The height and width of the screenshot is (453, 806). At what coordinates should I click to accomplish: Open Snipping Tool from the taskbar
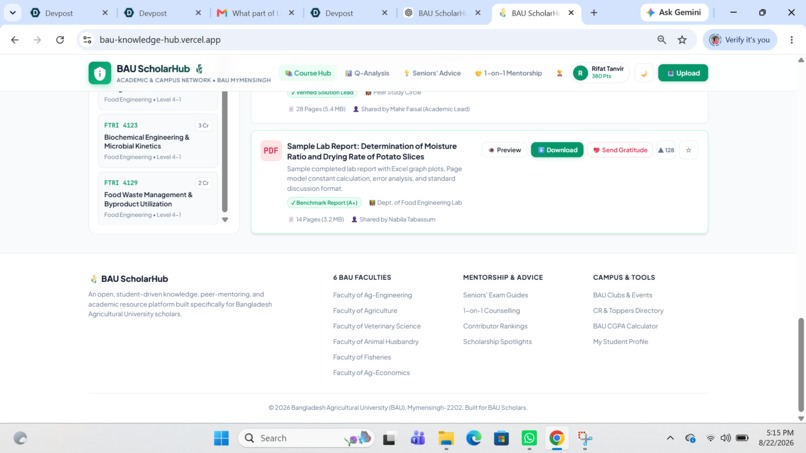pyautogui.click(x=584, y=438)
